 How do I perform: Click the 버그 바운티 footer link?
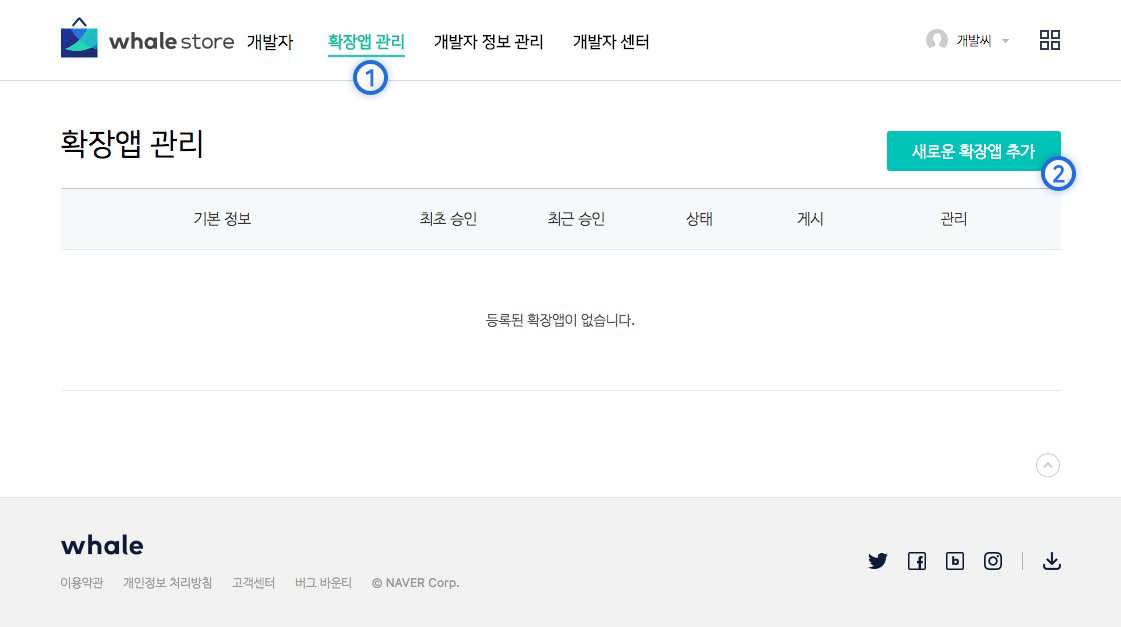[x=323, y=583]
